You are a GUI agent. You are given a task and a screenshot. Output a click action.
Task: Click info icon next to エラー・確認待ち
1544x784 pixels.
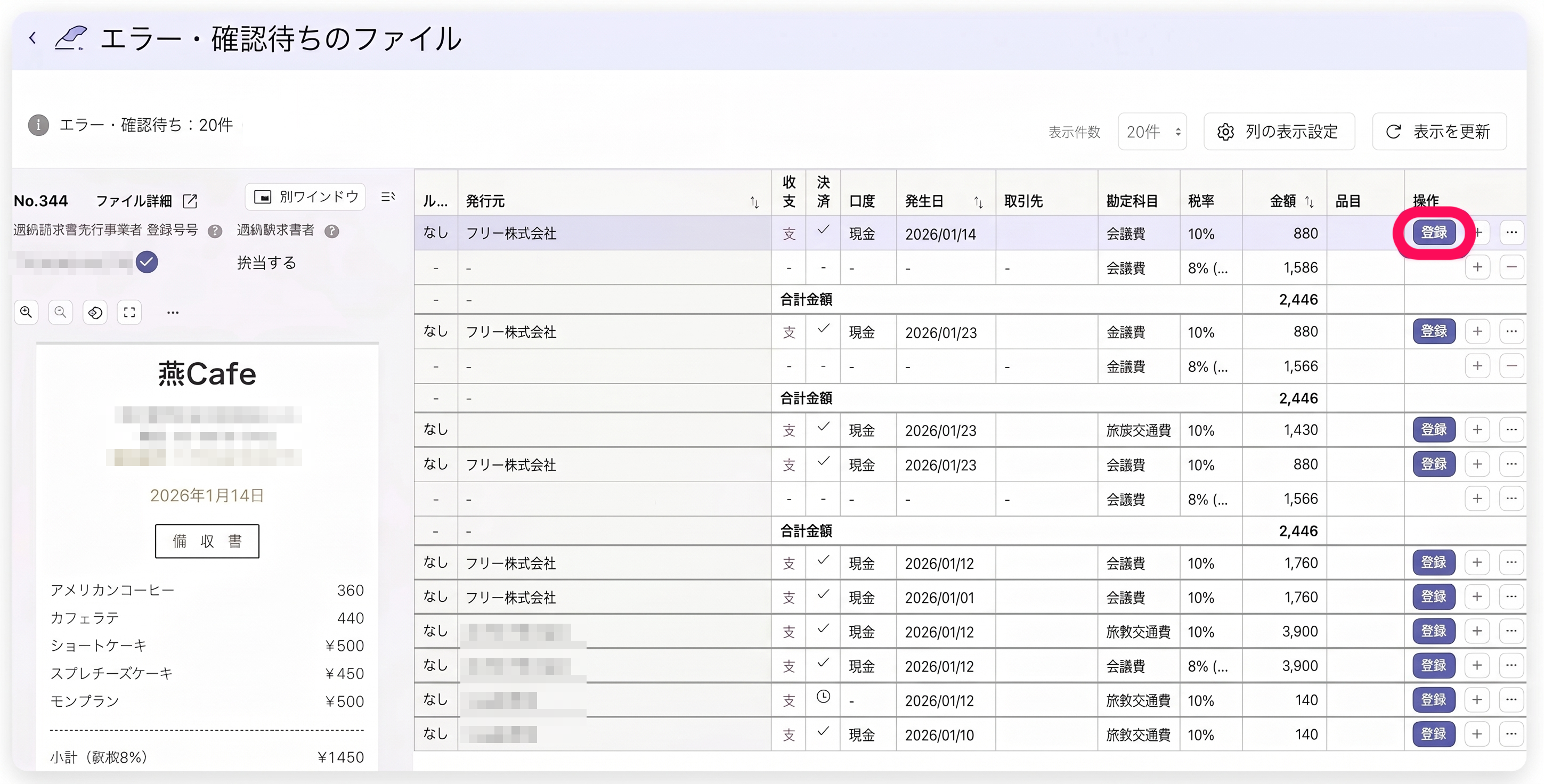38,125
